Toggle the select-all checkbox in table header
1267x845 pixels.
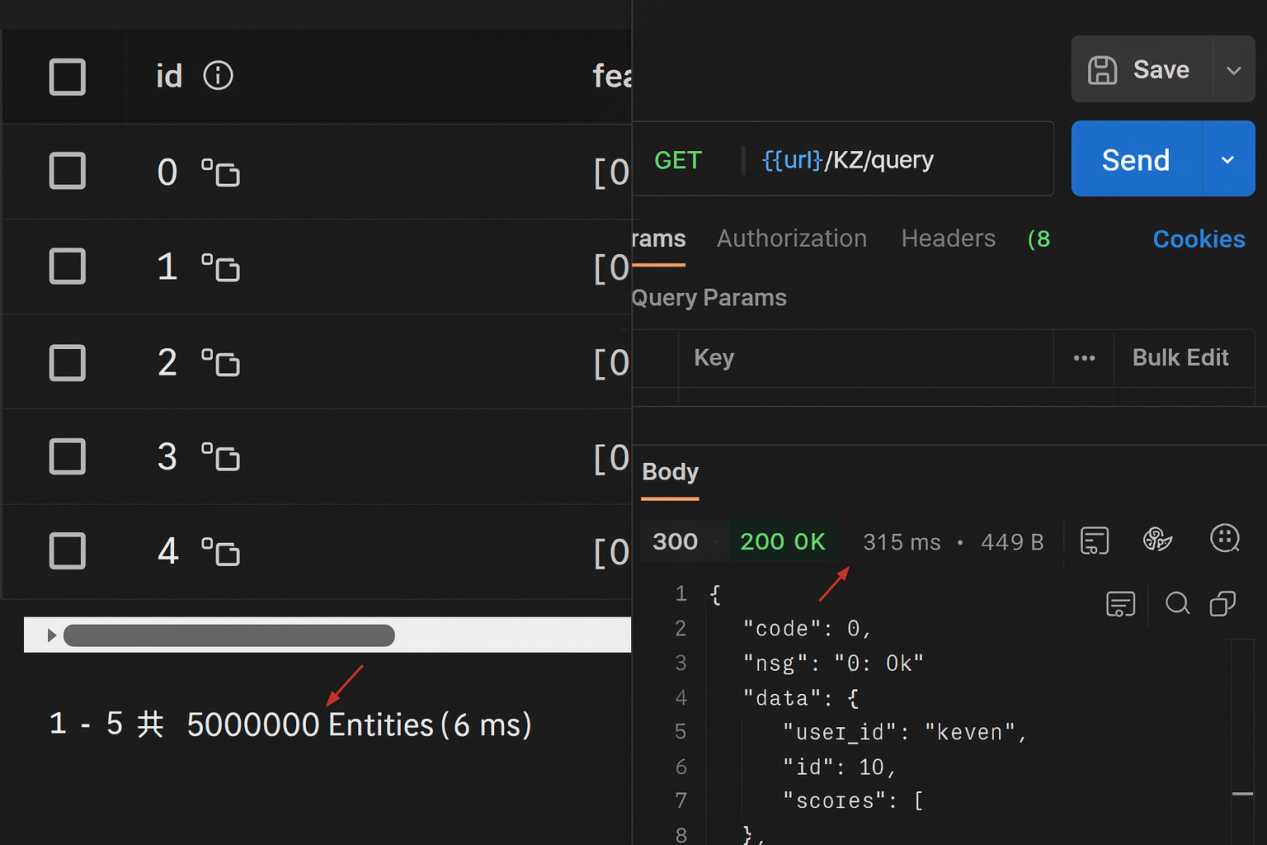[68, 77]
